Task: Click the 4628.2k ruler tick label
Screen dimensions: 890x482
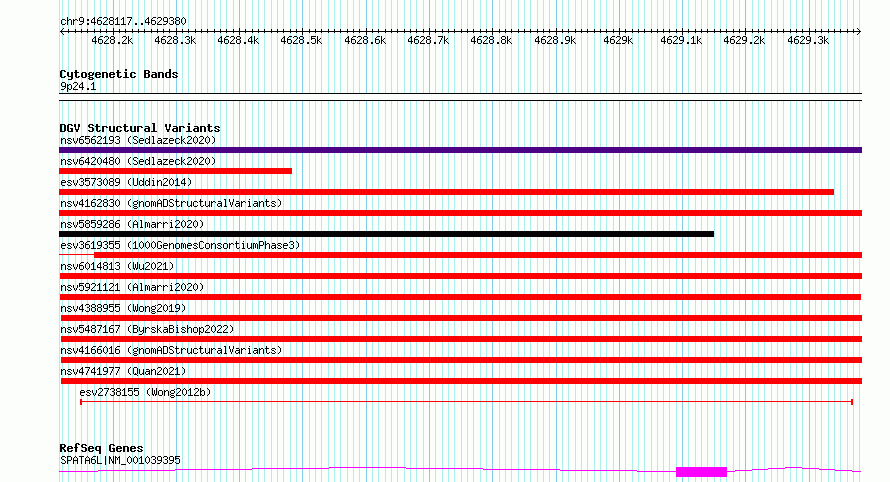Action: 112,40
